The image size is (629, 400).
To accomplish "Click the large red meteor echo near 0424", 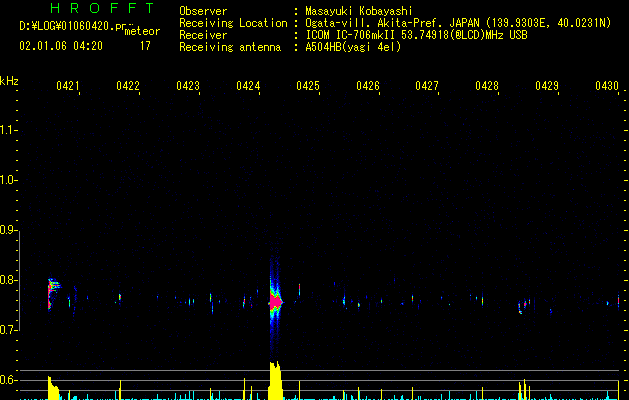I will [x=275, y=302].
